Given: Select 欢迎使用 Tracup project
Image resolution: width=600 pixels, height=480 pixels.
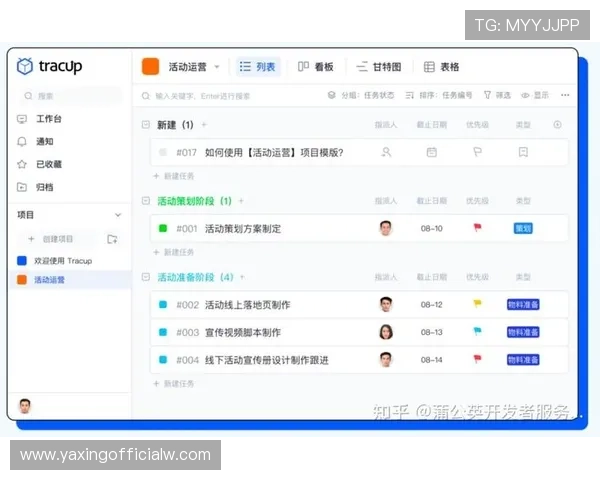Looking at the screenshot, I should coord(70,261).
